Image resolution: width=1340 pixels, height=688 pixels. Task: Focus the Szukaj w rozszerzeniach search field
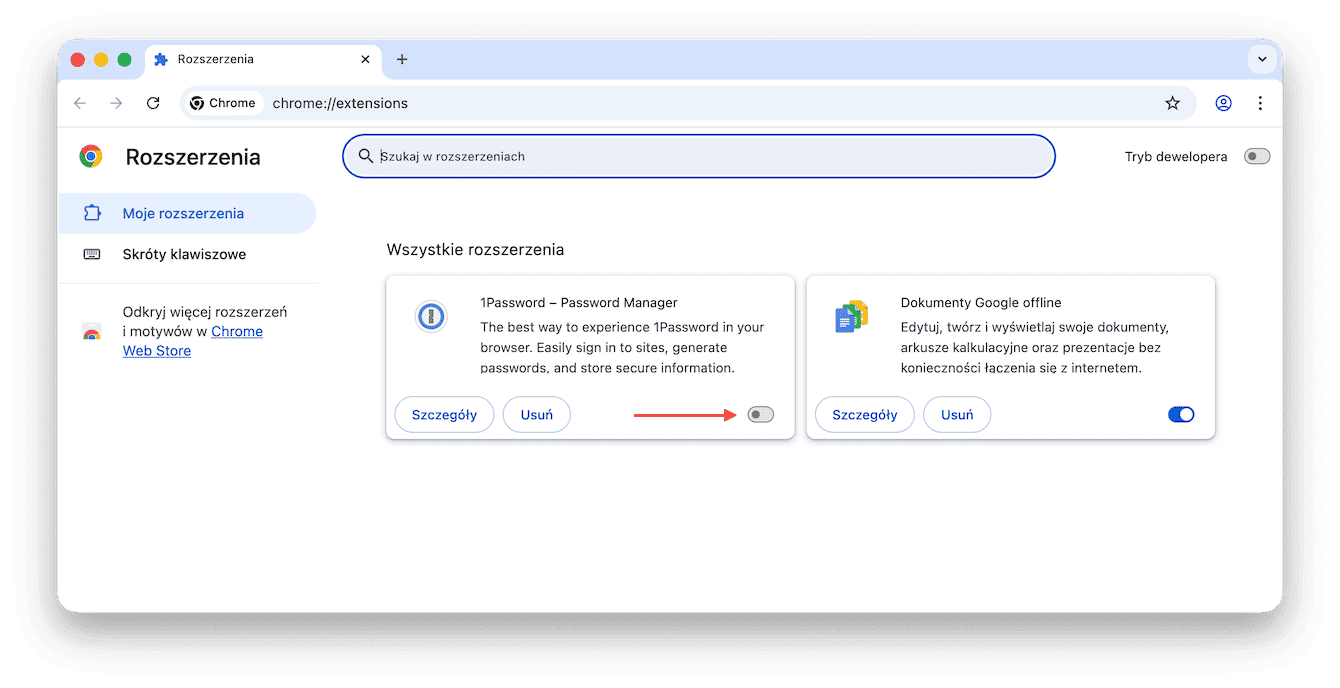click(x=698, y=156)
